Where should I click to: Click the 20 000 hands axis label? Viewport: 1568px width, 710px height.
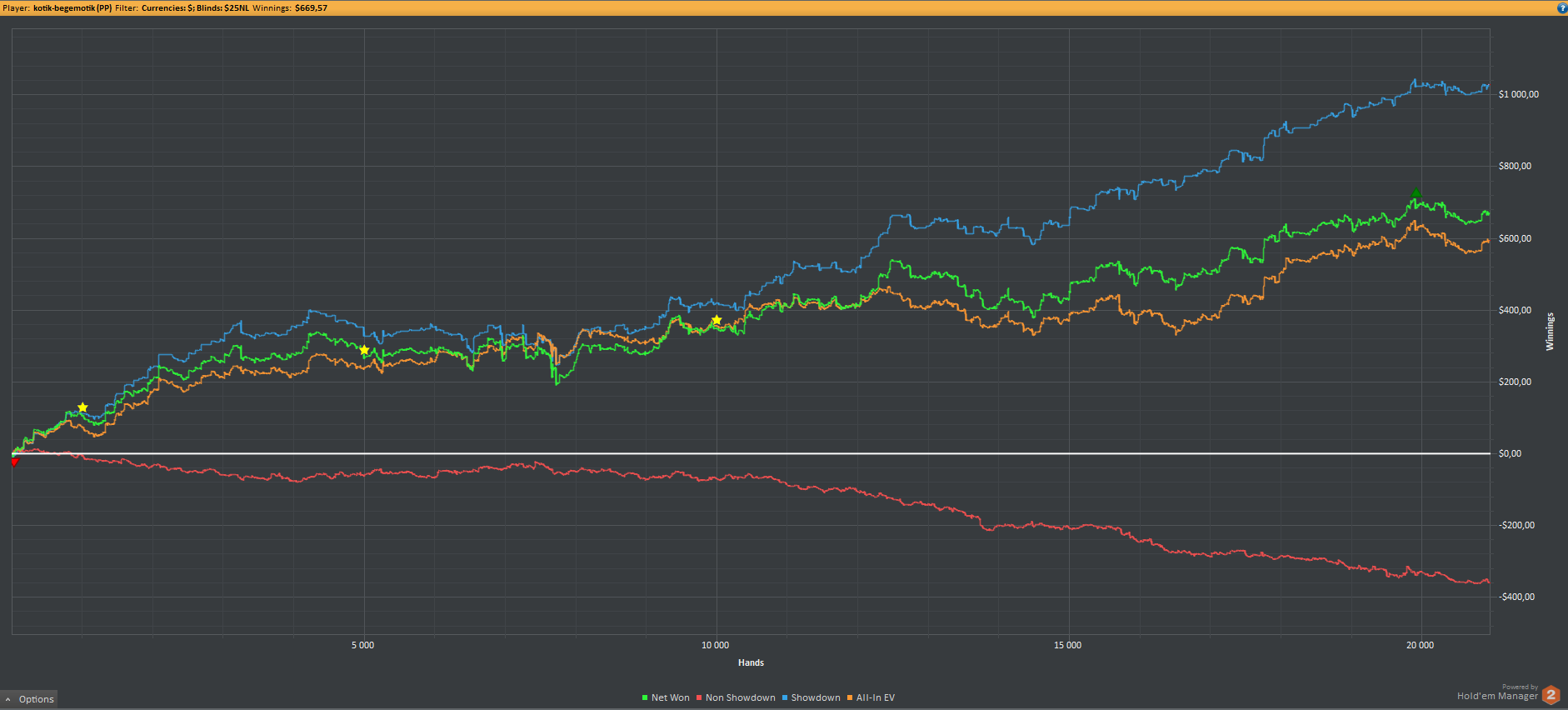pos(1421,645)
